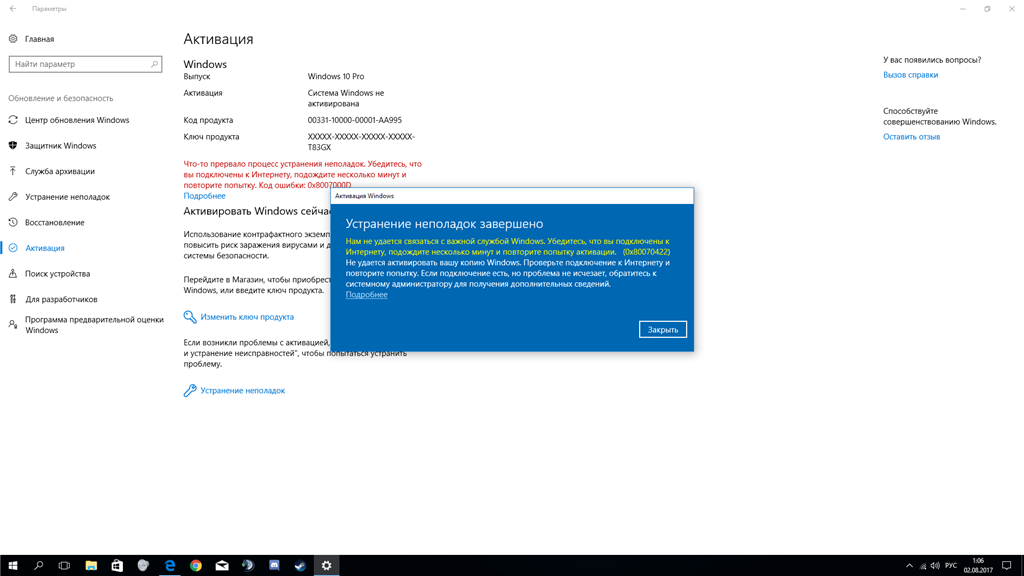Click the key icon beside Изменить ключ продукта

pyautogui.click(x=190, y=317)
